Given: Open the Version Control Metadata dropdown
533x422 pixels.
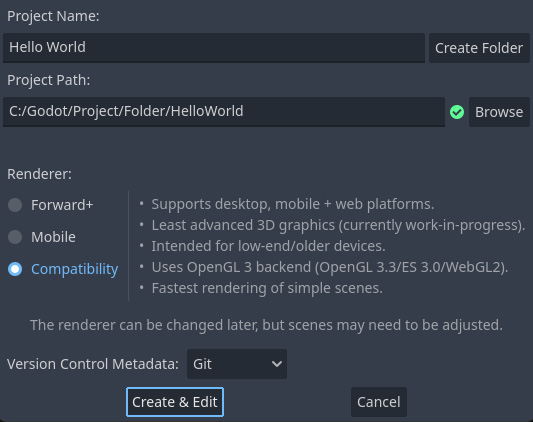Looking at the screenshot, I should 237,364.
